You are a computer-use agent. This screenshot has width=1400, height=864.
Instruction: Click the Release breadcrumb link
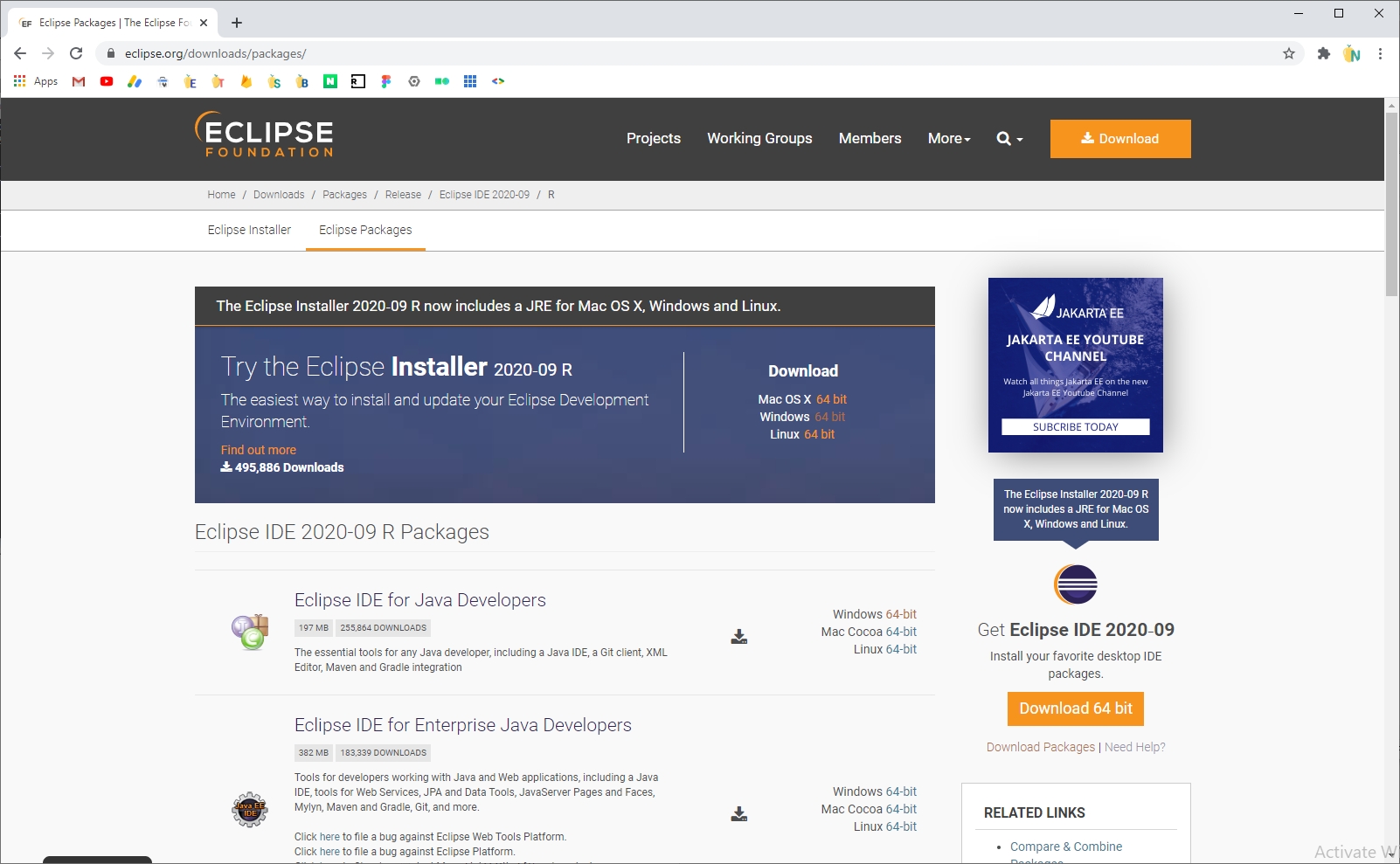[x=403, y=195]
